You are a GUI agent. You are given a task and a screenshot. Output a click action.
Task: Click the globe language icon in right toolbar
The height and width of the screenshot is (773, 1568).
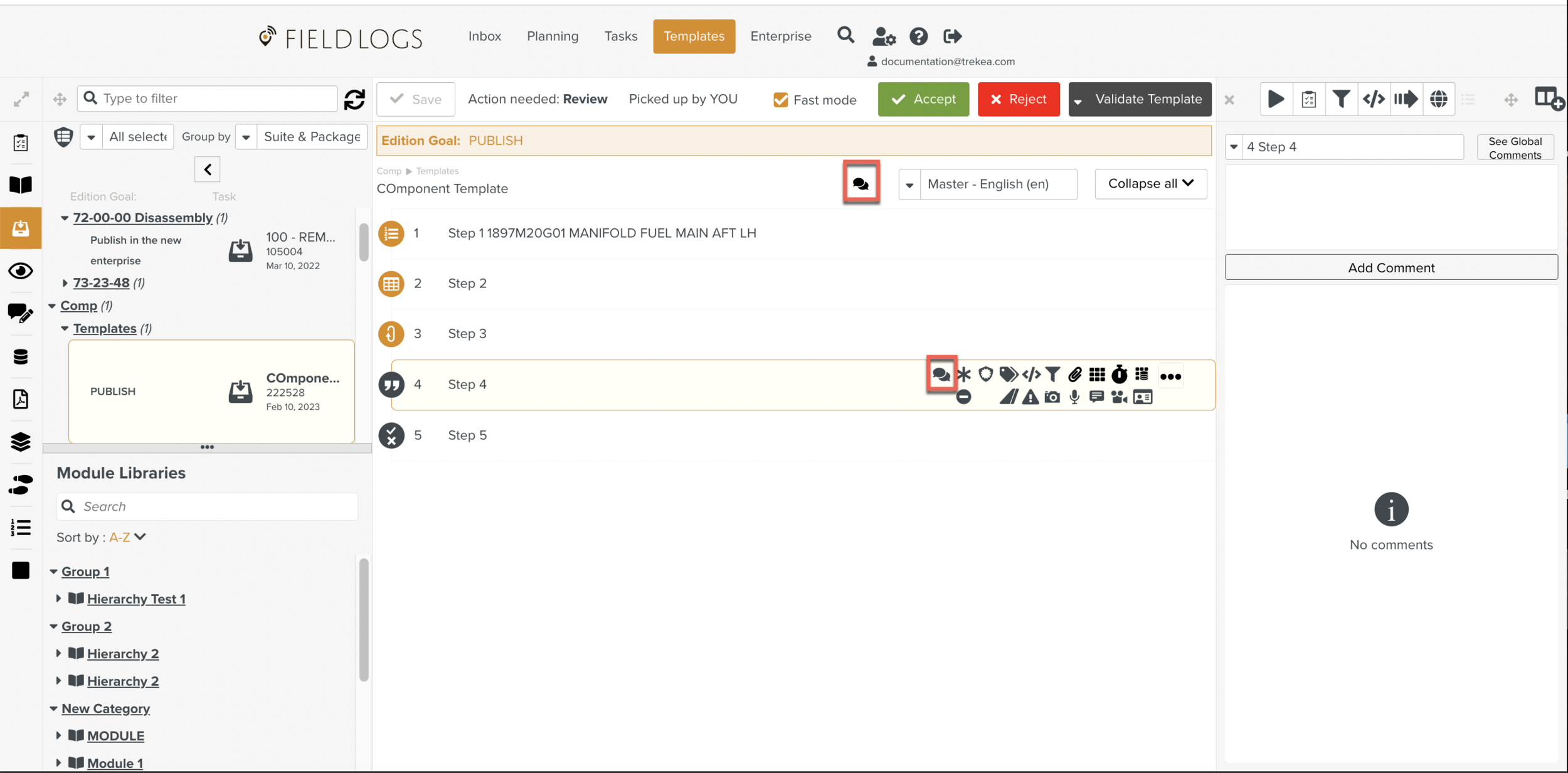pyautogui.click(x=1438, y=99)
